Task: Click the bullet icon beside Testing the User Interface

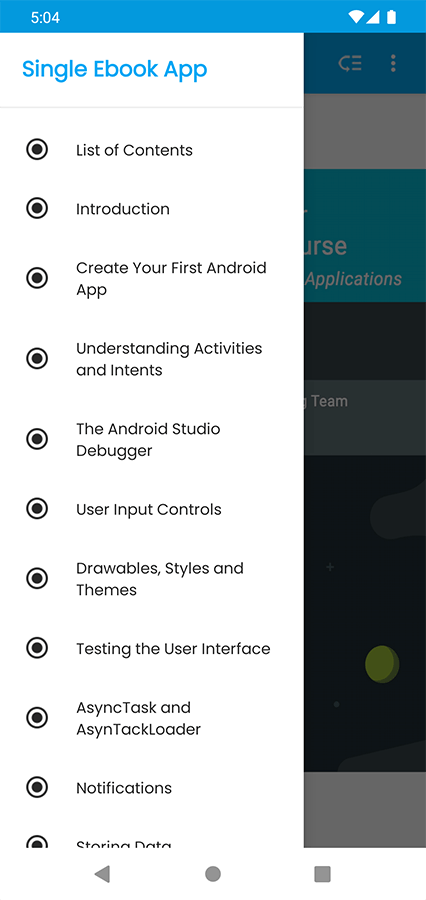Action: (37, 648)
